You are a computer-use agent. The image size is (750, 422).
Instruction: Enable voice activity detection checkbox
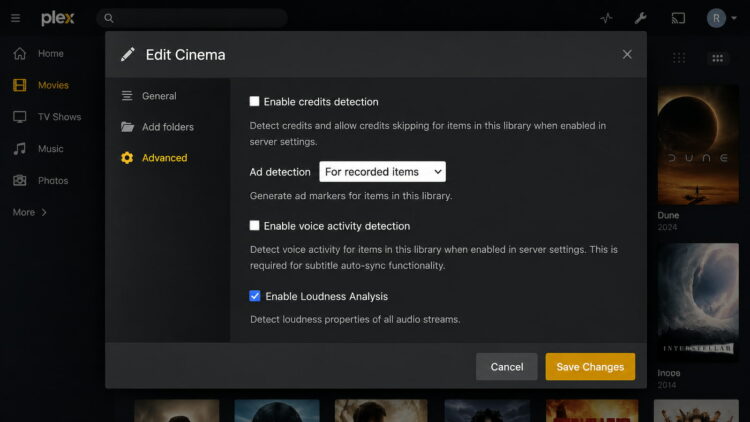(x=254, y=225)
